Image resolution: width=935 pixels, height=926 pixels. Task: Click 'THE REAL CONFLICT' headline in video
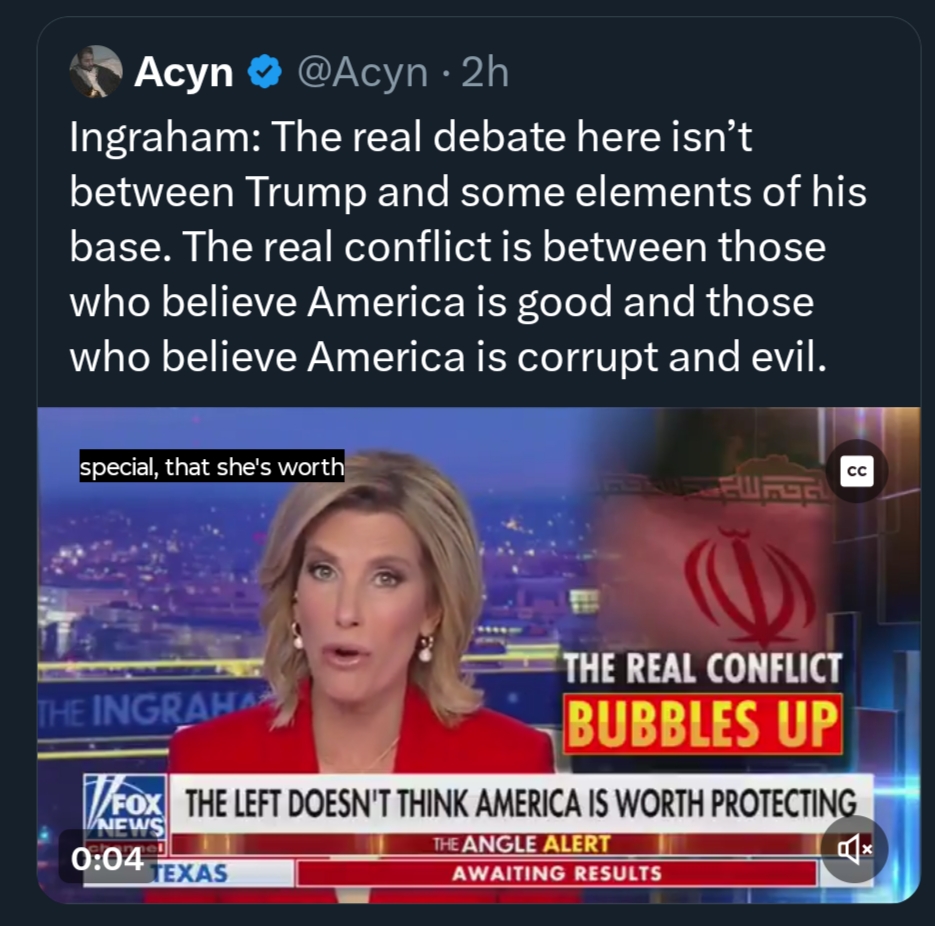point(702,668)
